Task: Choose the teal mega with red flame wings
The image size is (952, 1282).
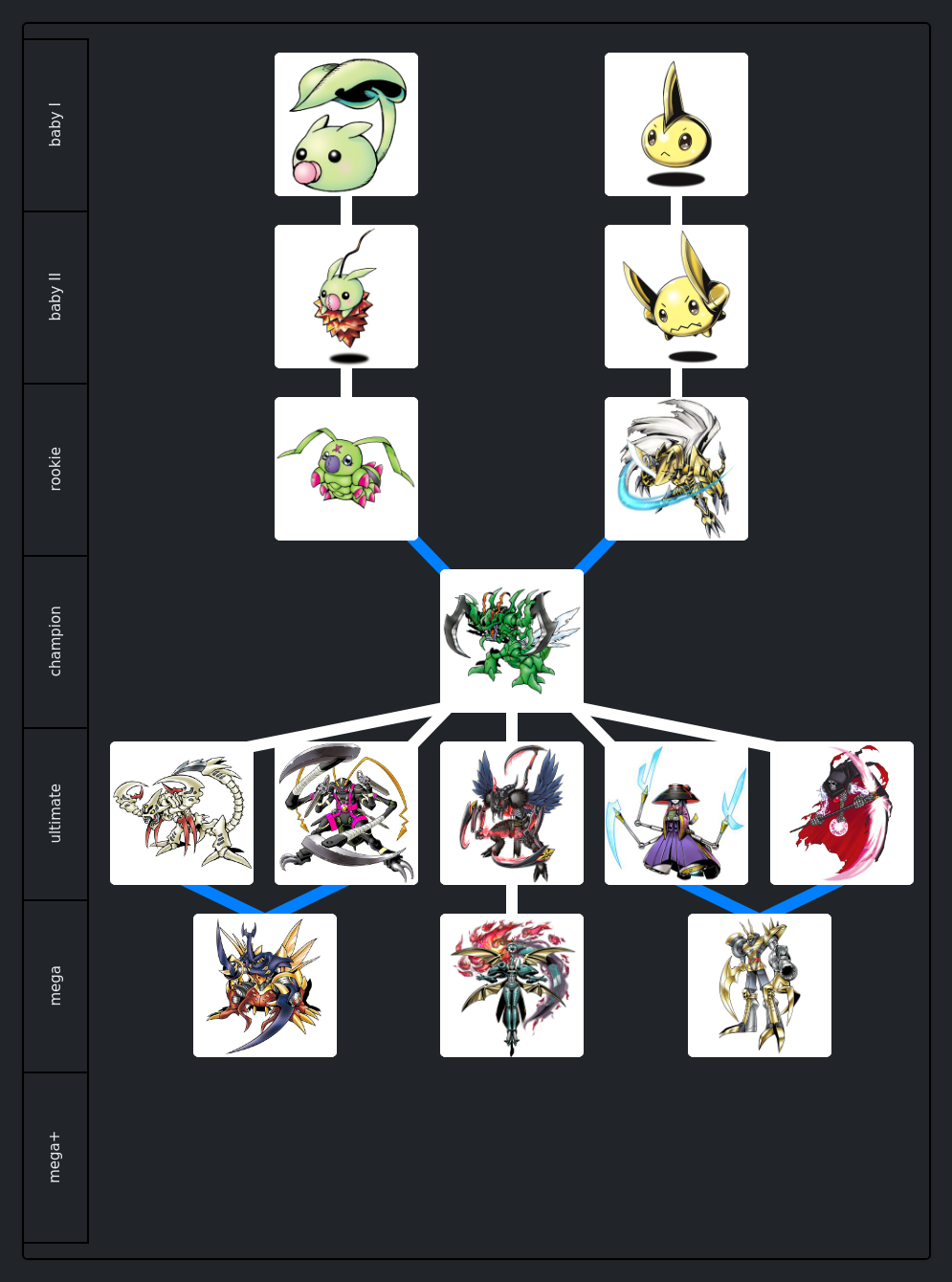Action: coord(512,985)
